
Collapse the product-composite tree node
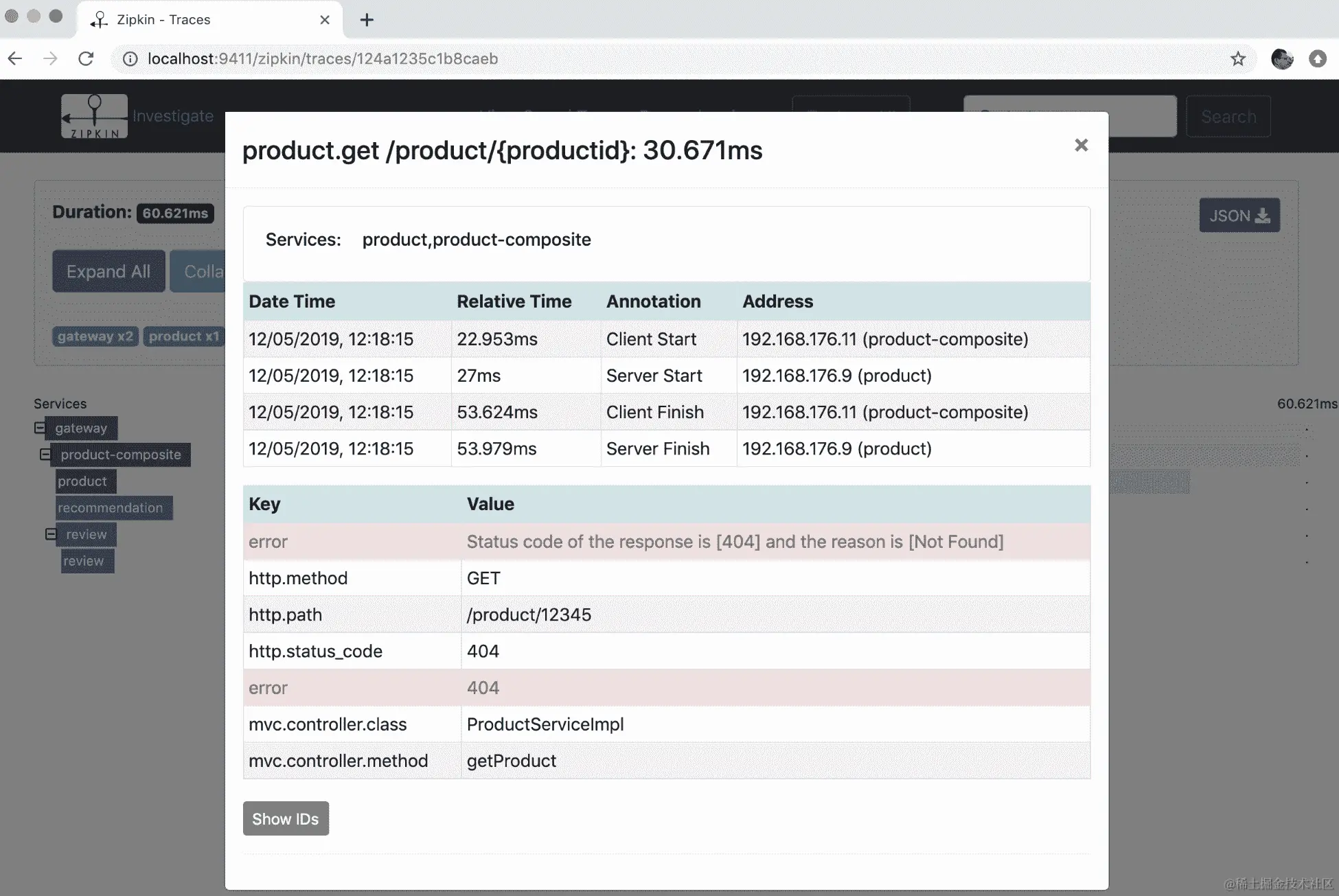[x=45, y=455]
